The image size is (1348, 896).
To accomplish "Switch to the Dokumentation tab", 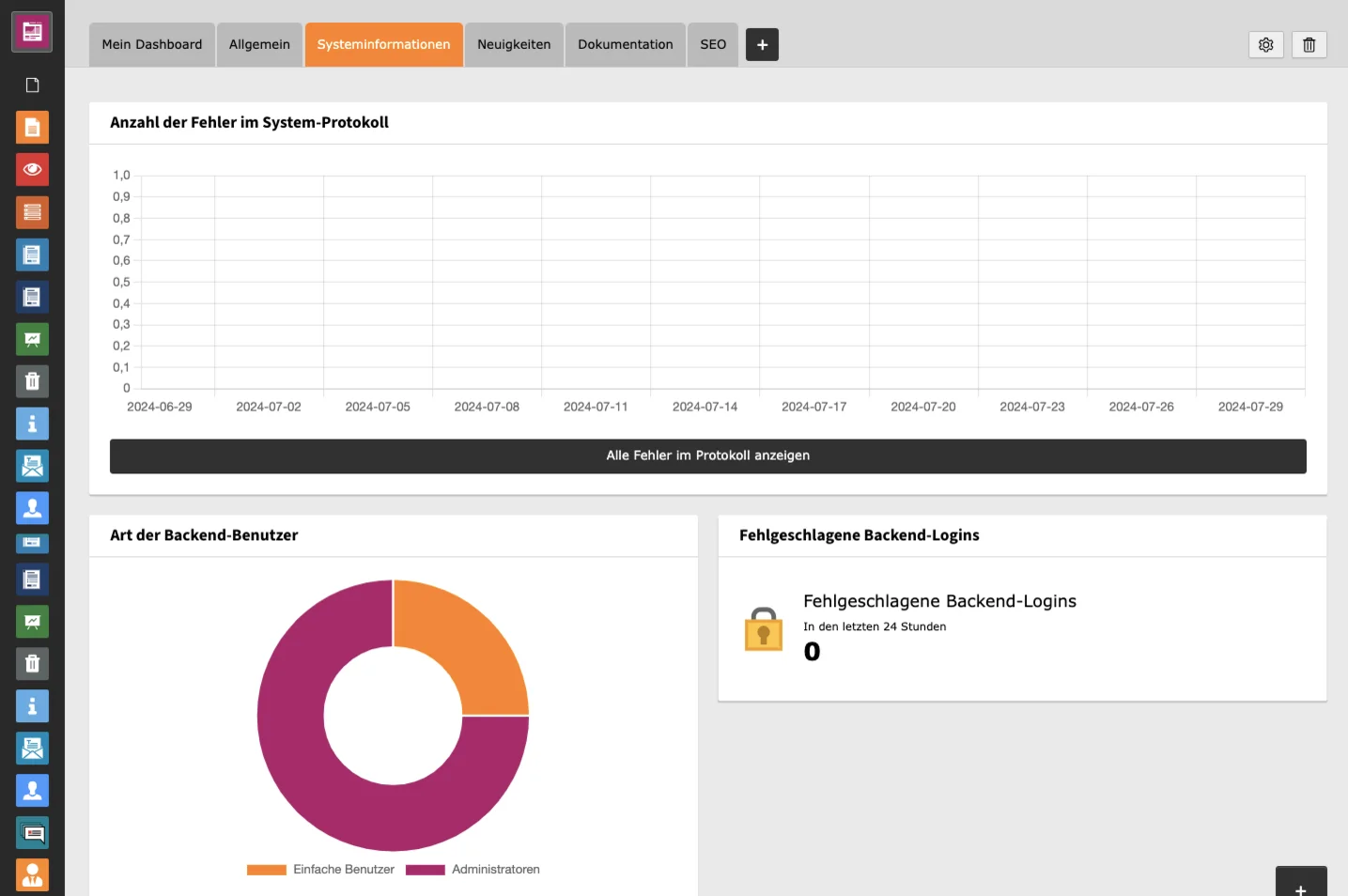I will click(624, 44).
